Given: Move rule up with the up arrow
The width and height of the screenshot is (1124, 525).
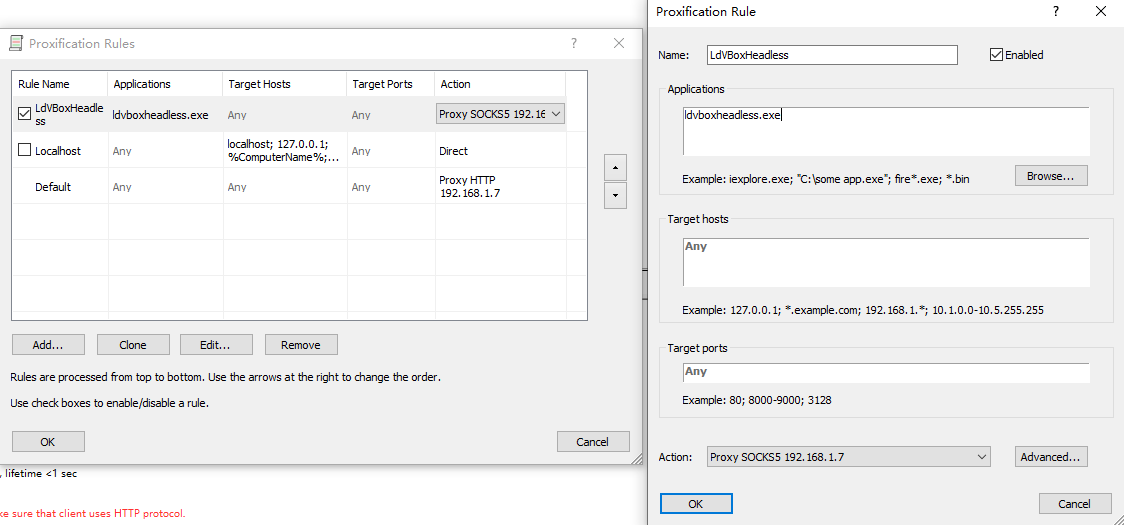Looking at the screenshot, I should pos(615,166).
